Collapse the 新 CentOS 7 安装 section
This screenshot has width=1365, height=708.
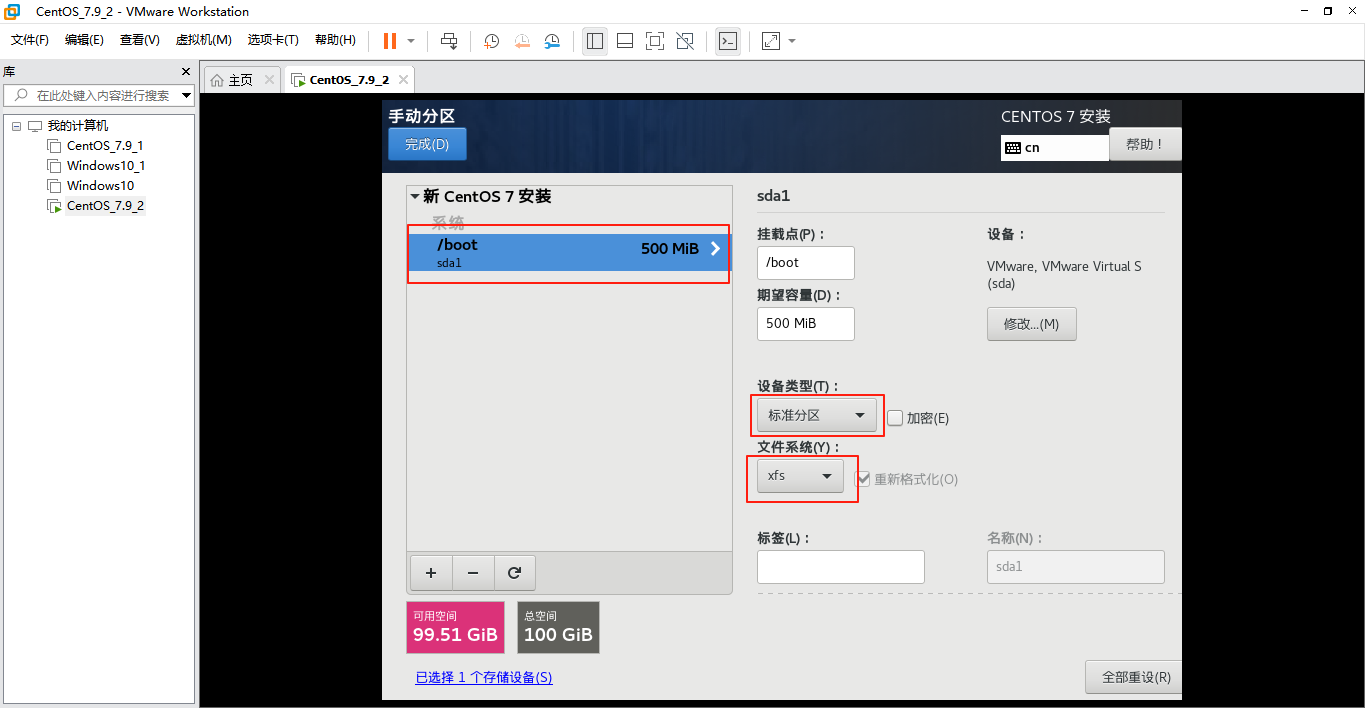(x=415, y=197)
